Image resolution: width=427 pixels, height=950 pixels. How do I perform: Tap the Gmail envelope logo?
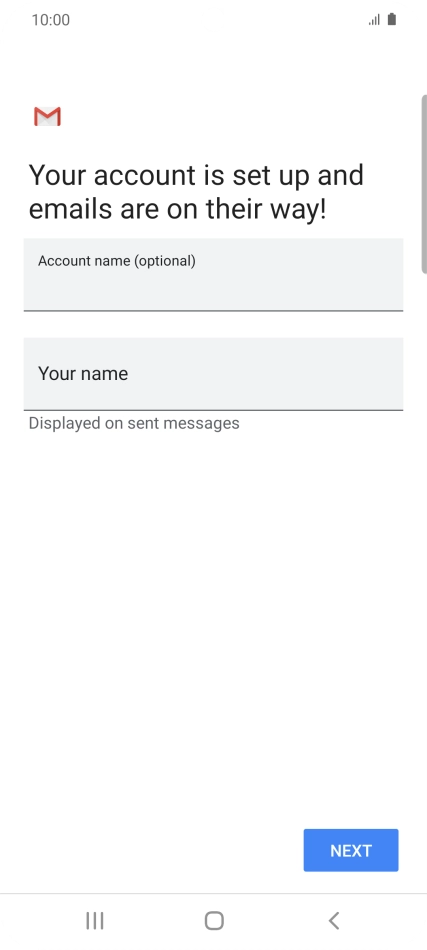(47, 116)
